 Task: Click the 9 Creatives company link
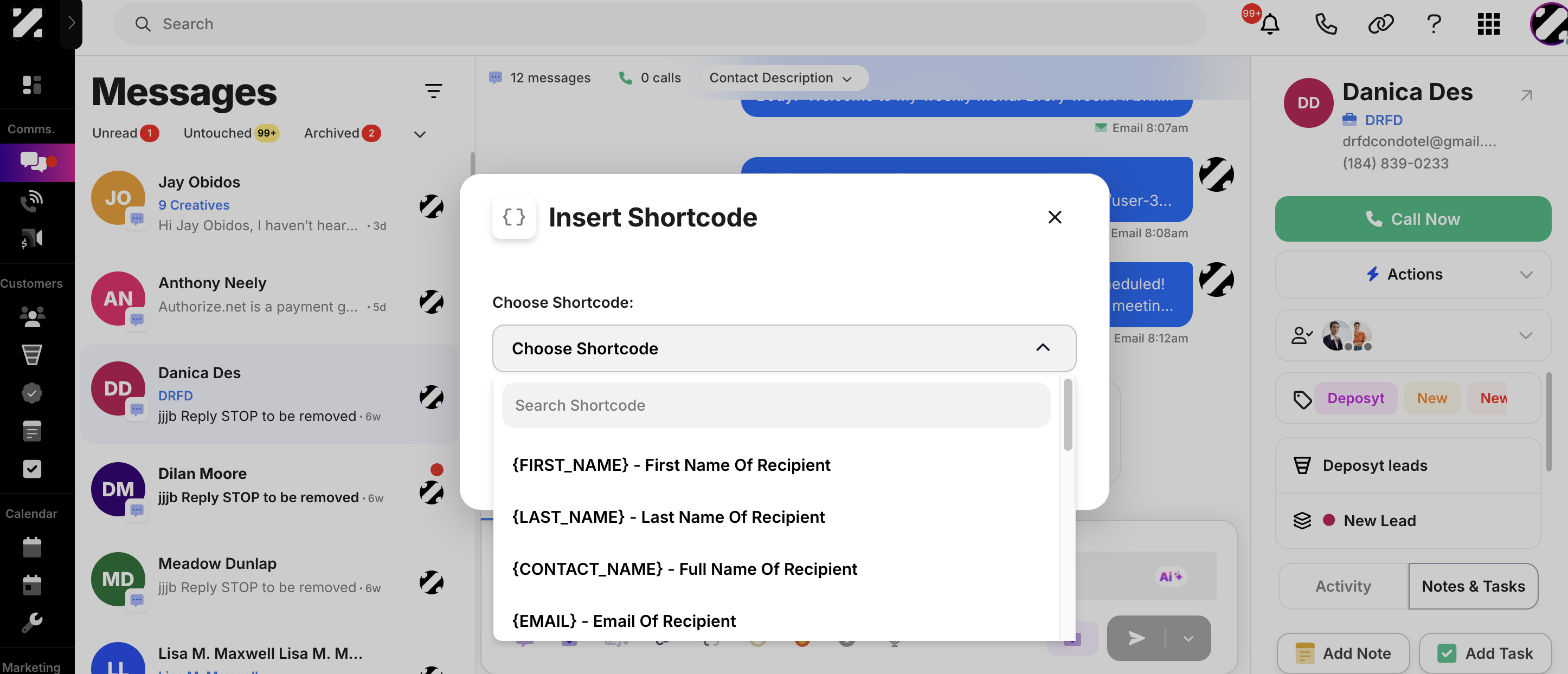click(x=194, y=205)
